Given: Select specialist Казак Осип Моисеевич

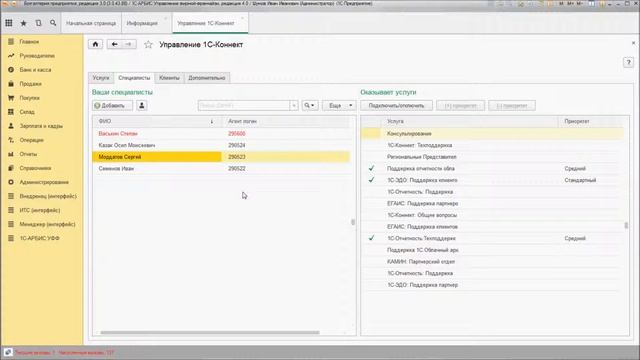Looking at the screenshot, I should pyautogui.click(x=127, y=145).
